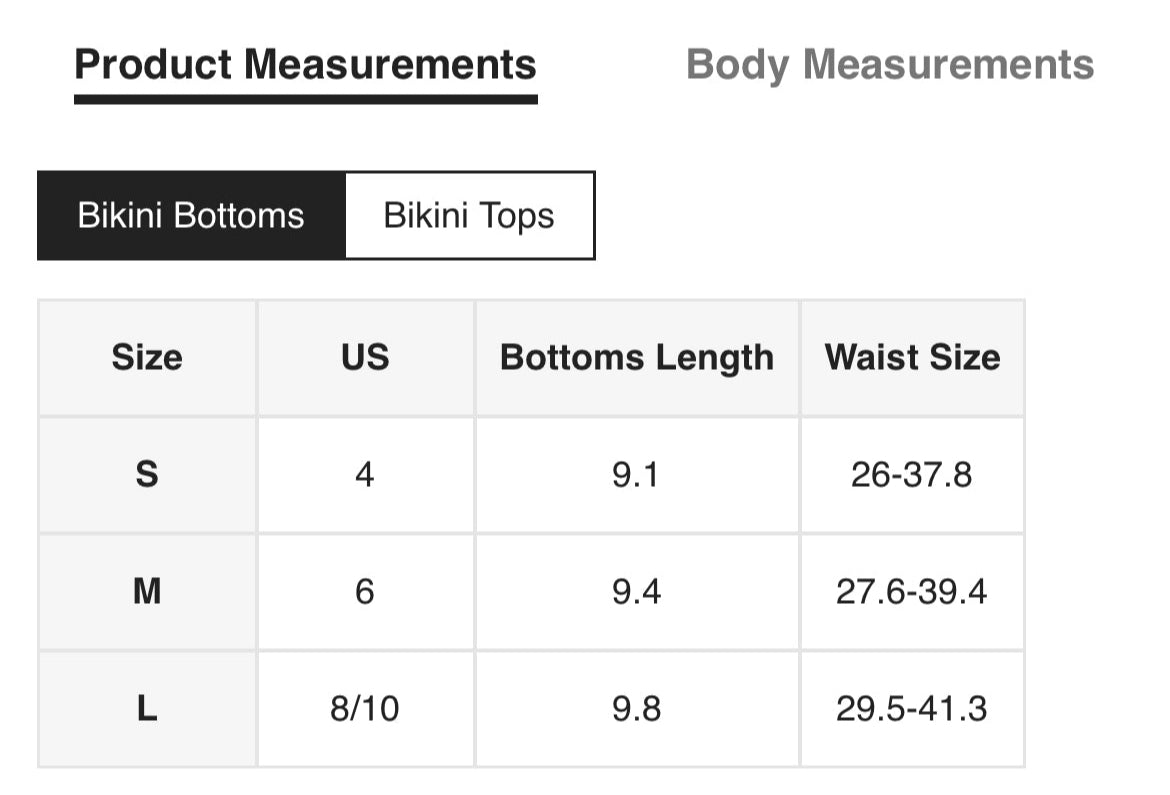Switch to Product Measurements tab

pyautogui.click(x=305, y=65)
